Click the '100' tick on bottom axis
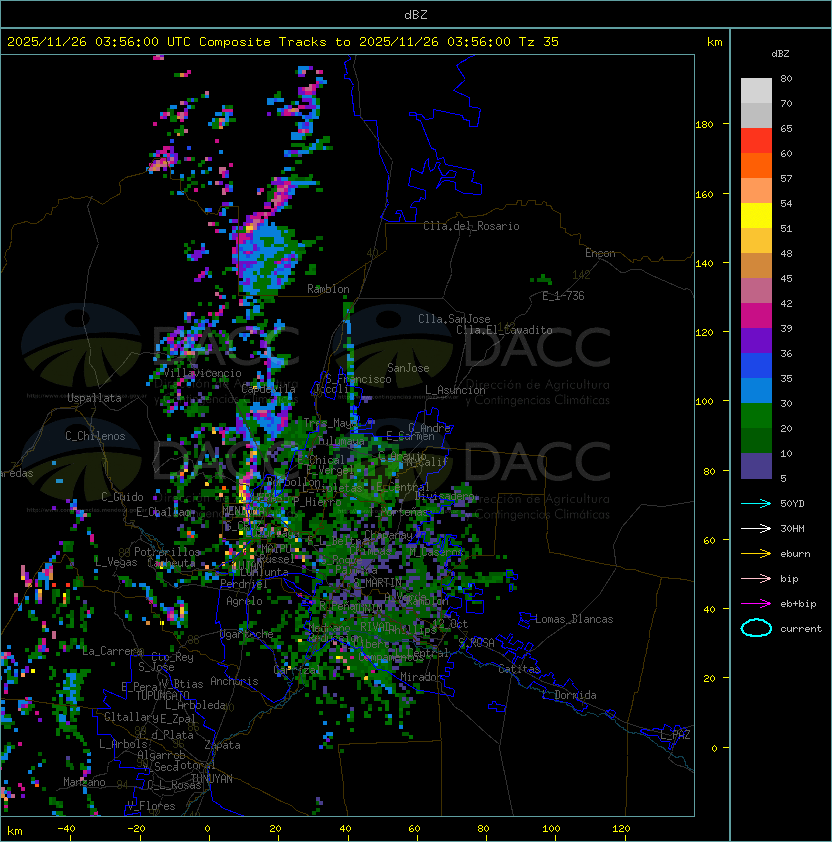This screenshot has width=832, height=842. (x=551, y=829)
